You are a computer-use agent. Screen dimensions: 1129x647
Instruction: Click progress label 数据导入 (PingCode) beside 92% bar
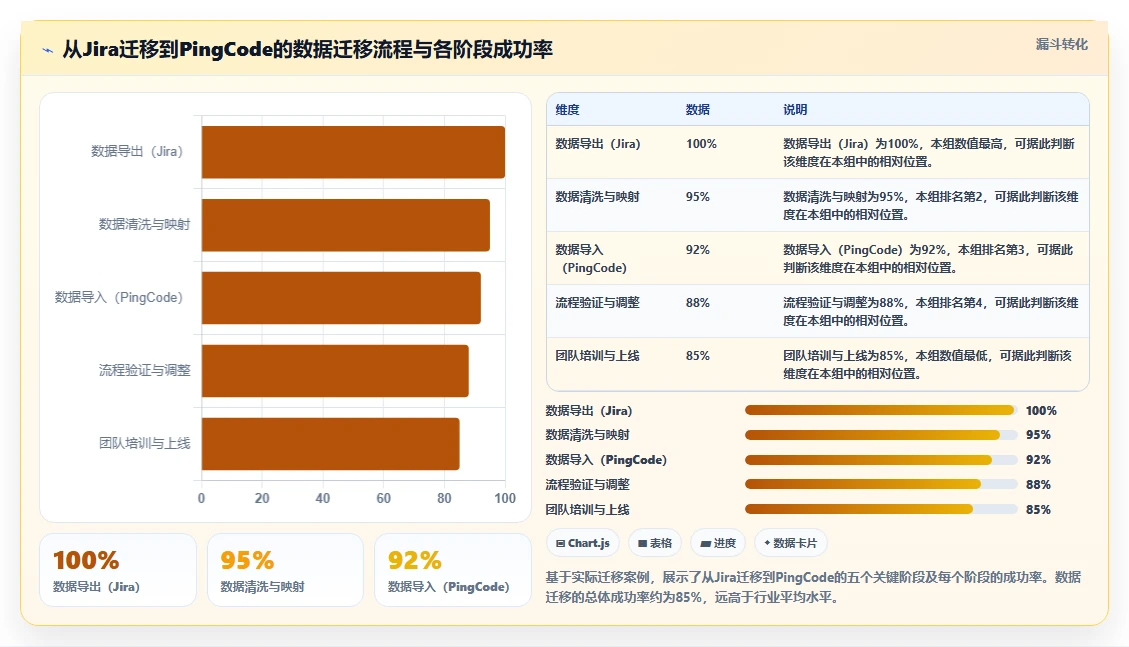606,460
